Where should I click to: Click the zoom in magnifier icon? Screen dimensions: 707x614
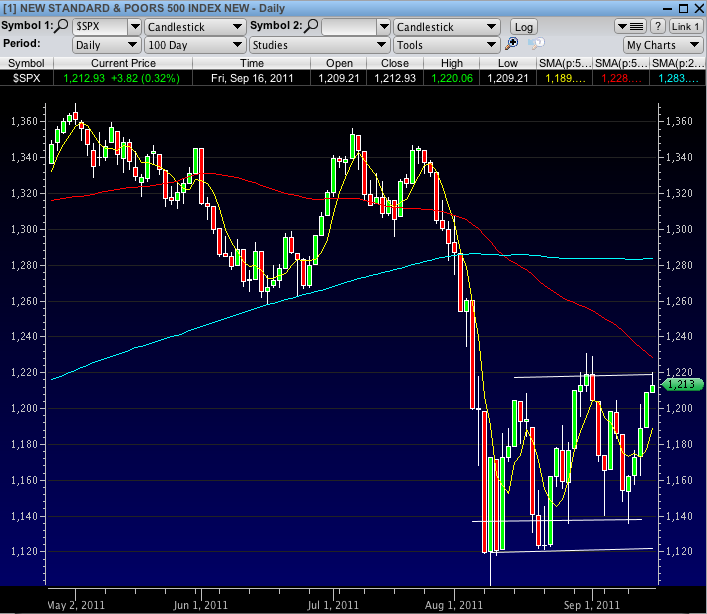click(512, 44)
